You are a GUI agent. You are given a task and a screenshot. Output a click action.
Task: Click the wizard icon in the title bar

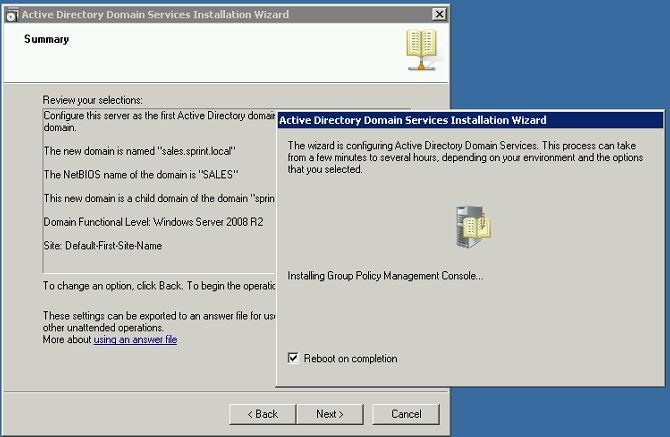point(12,15)
